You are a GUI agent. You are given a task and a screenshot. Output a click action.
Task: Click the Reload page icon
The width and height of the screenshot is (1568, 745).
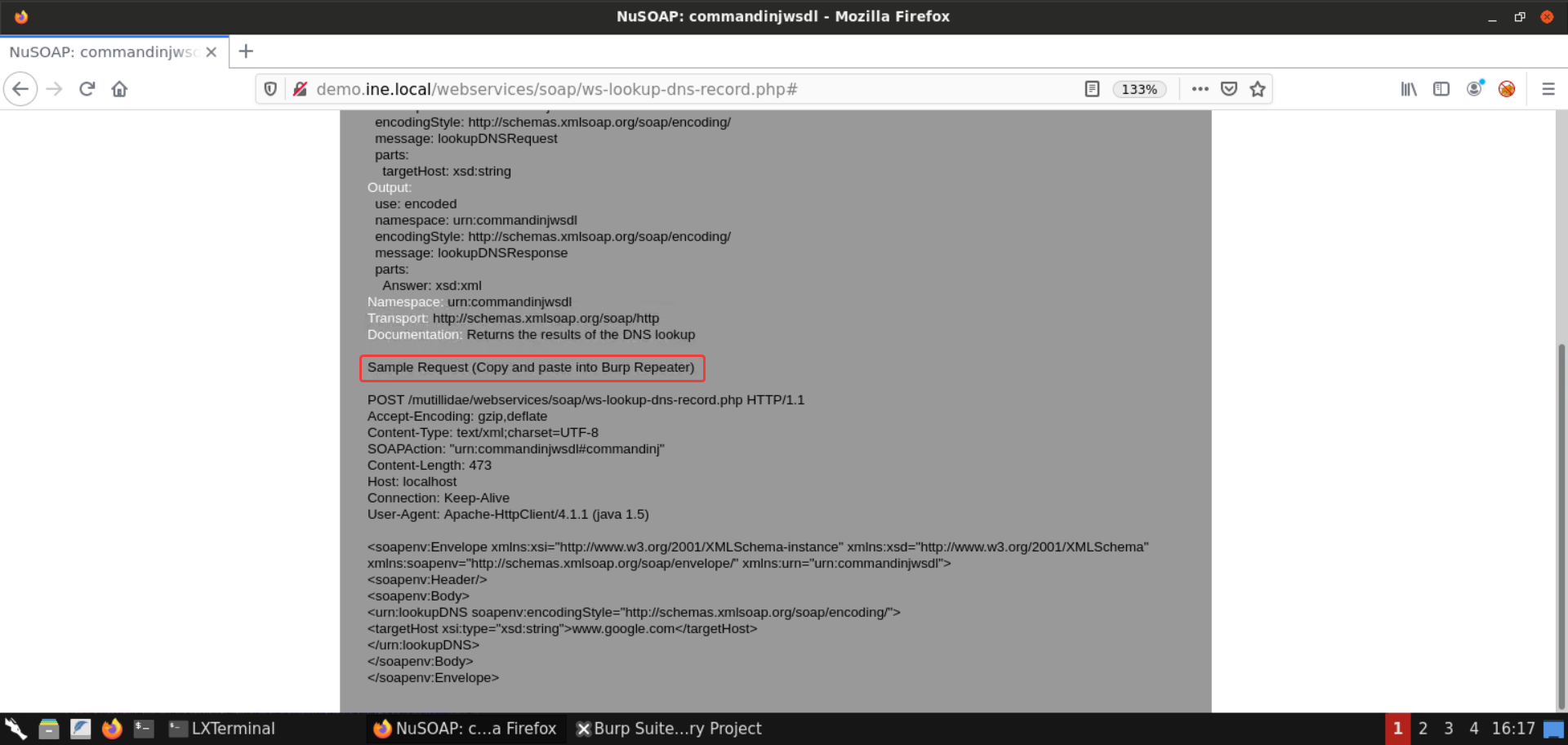pyautogui.click(x=87, y=89)
